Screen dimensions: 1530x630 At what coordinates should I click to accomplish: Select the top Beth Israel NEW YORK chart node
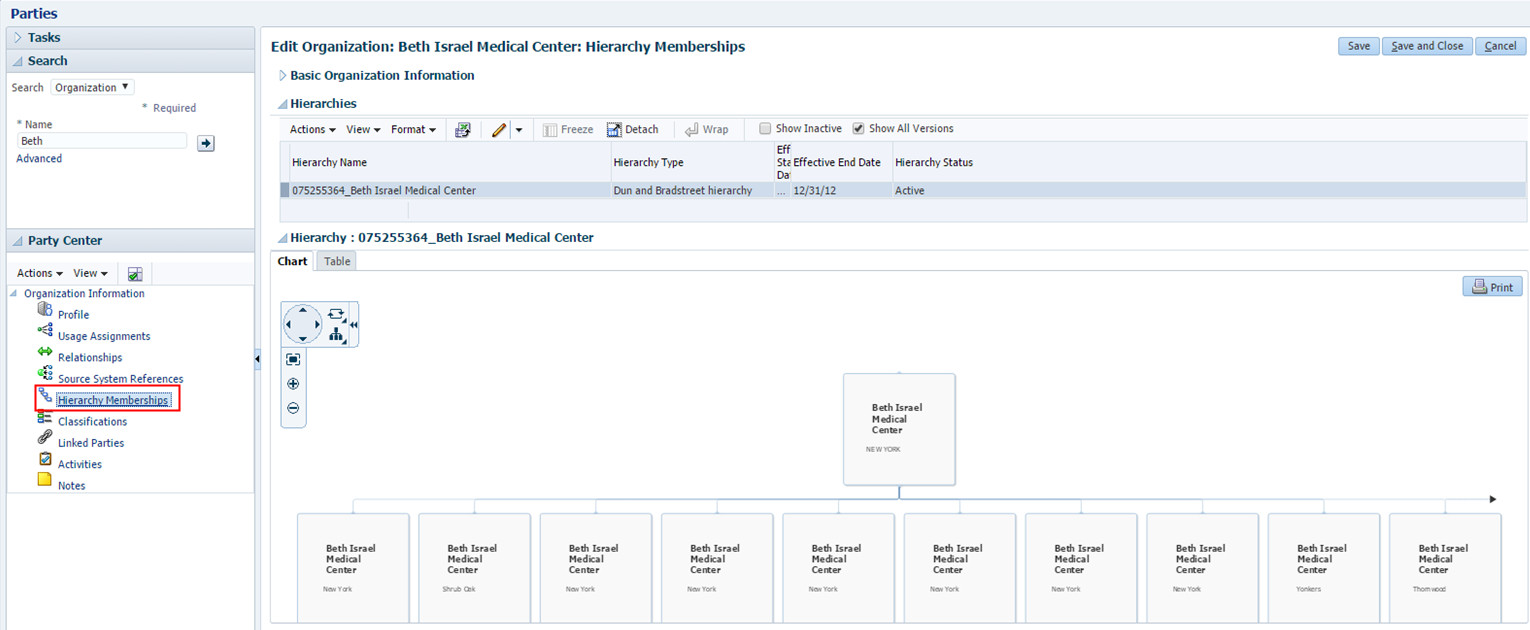[899, 429]
